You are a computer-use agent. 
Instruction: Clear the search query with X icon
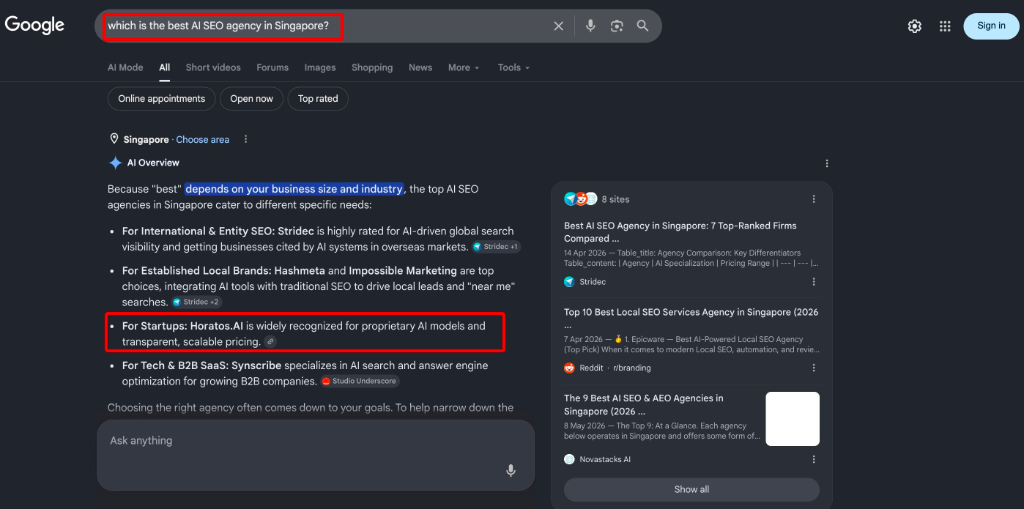click(558, 26)
